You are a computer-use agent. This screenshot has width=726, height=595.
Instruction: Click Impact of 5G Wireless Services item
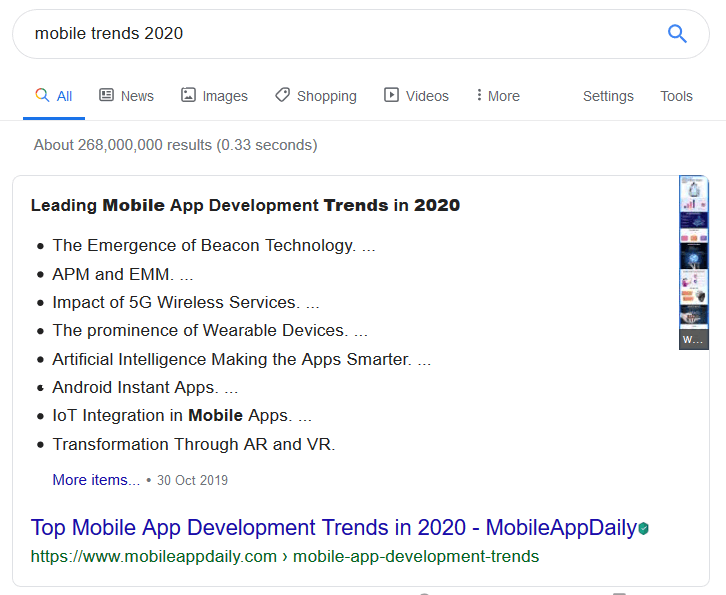point(186,302)
